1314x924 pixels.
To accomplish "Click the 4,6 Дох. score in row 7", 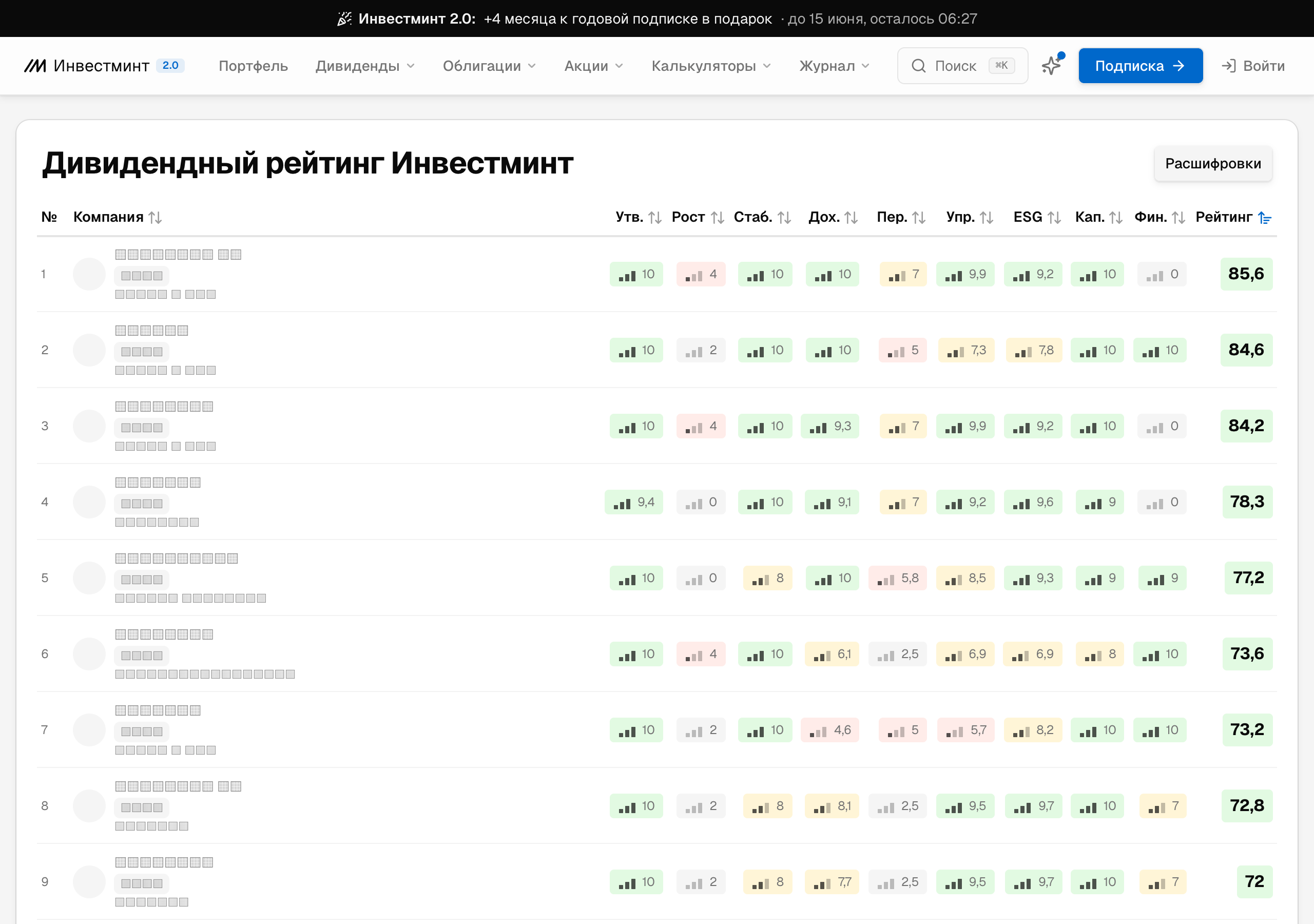I will point(829,730).
